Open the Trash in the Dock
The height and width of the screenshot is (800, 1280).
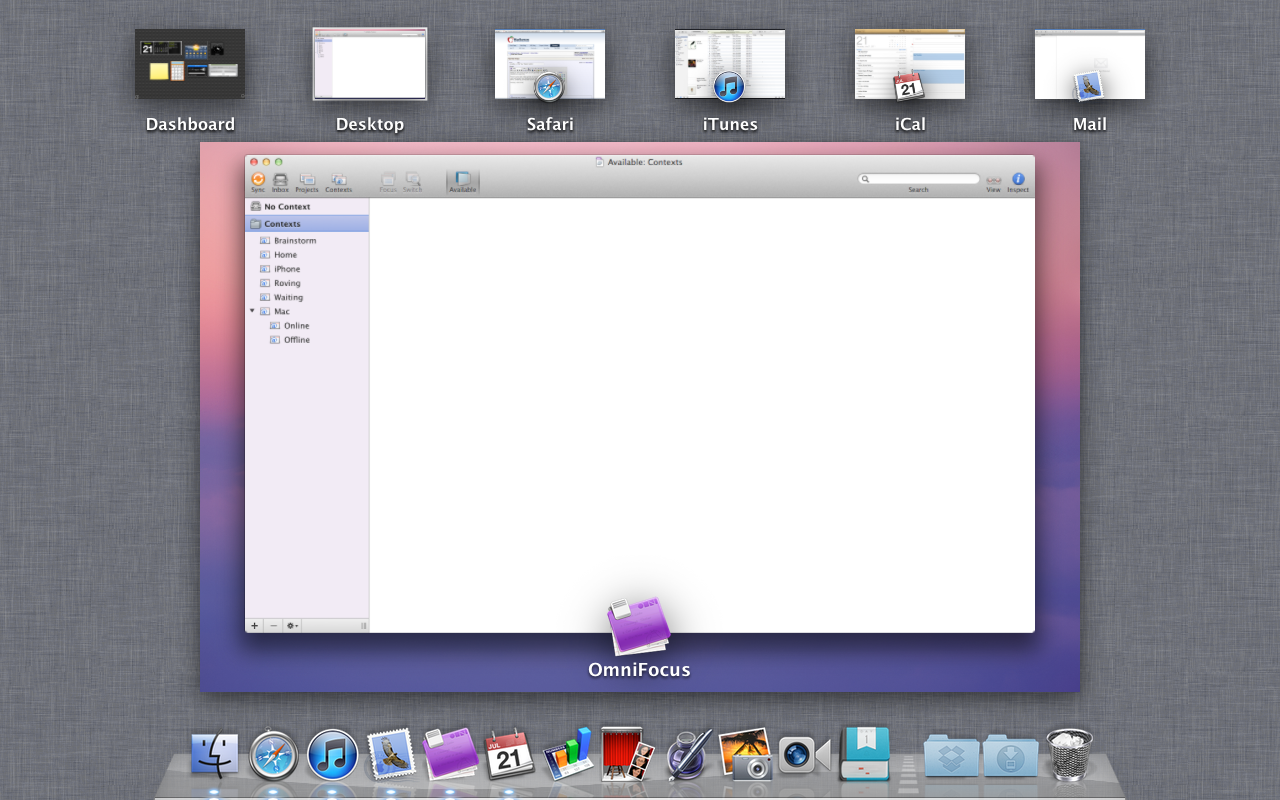pyautogui.click(x=1070, y=754)
